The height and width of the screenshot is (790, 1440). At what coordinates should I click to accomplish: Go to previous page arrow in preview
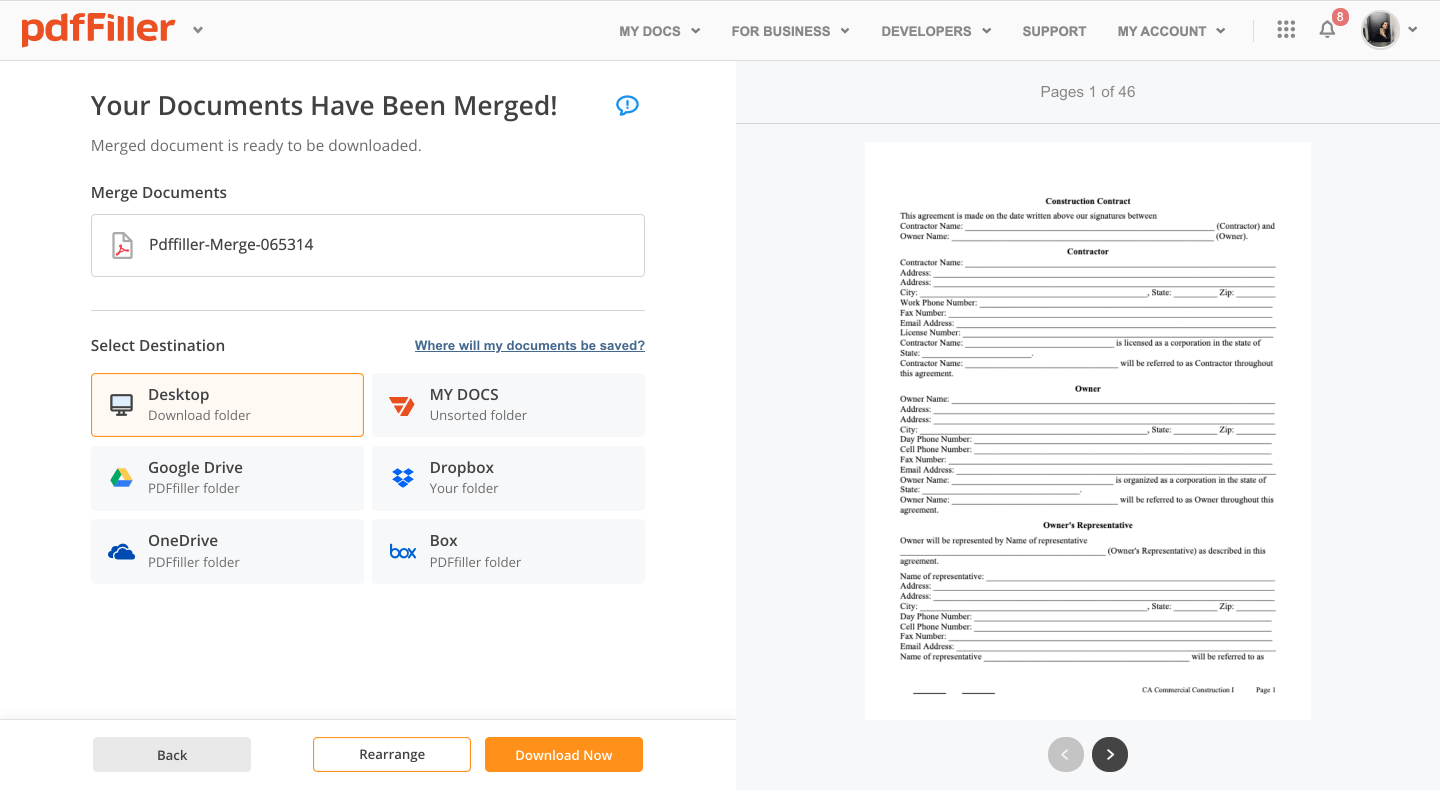pos(1066,755)
